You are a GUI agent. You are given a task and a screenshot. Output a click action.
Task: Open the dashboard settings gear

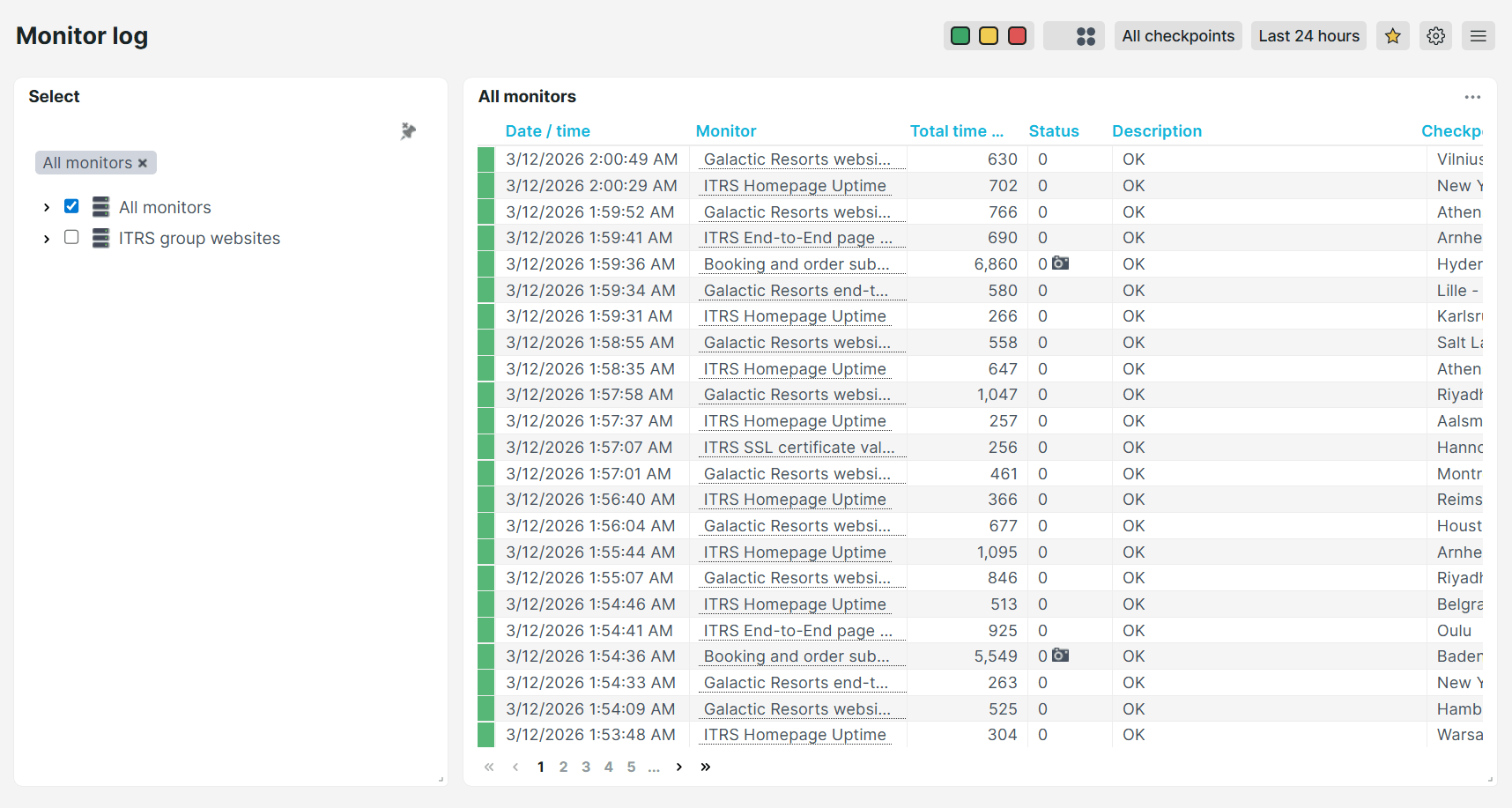(1435, 35)
